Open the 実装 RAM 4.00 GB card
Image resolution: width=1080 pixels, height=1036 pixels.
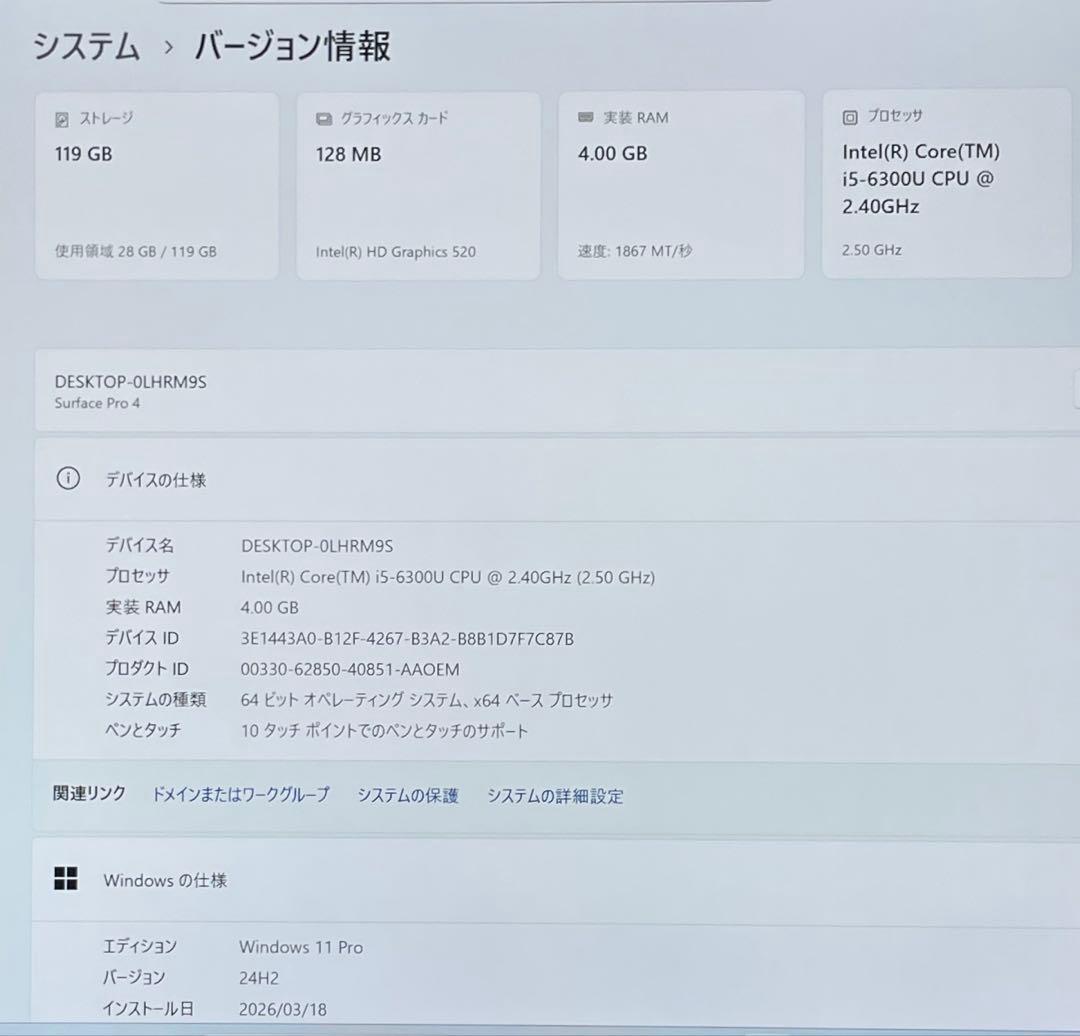click(x=681, y=185)
